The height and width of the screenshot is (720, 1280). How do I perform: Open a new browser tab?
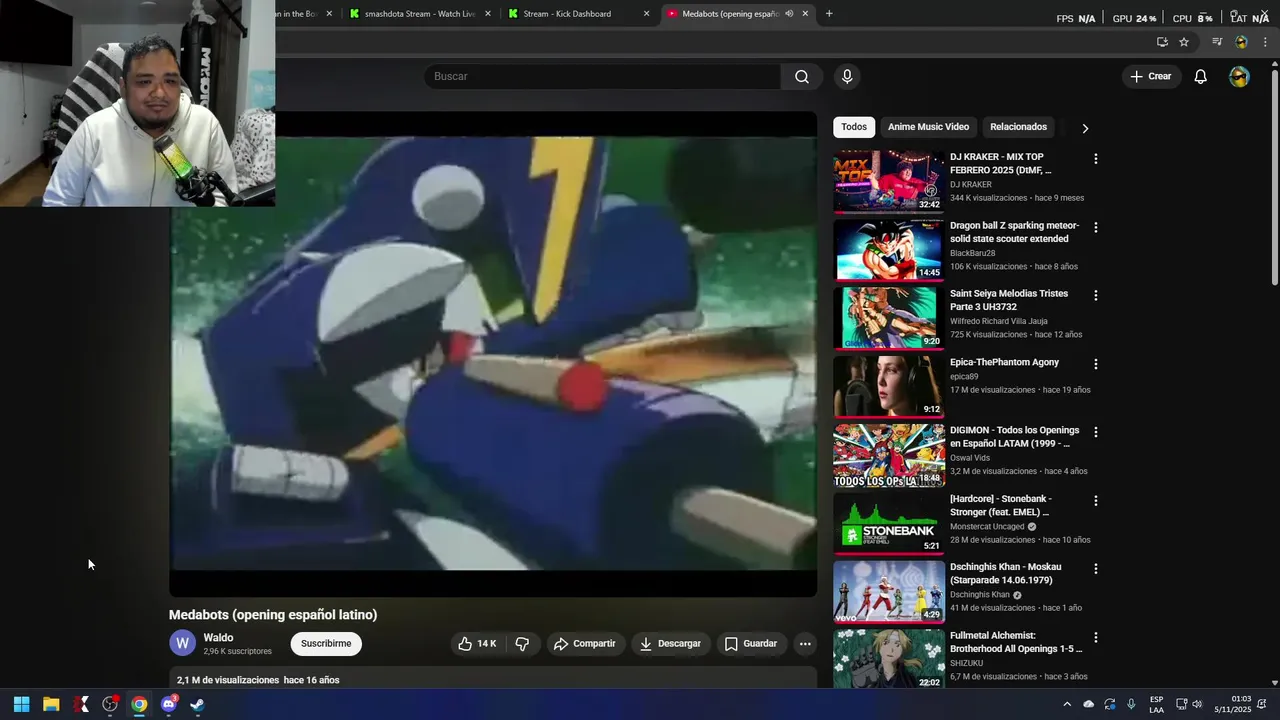point(829,14)
